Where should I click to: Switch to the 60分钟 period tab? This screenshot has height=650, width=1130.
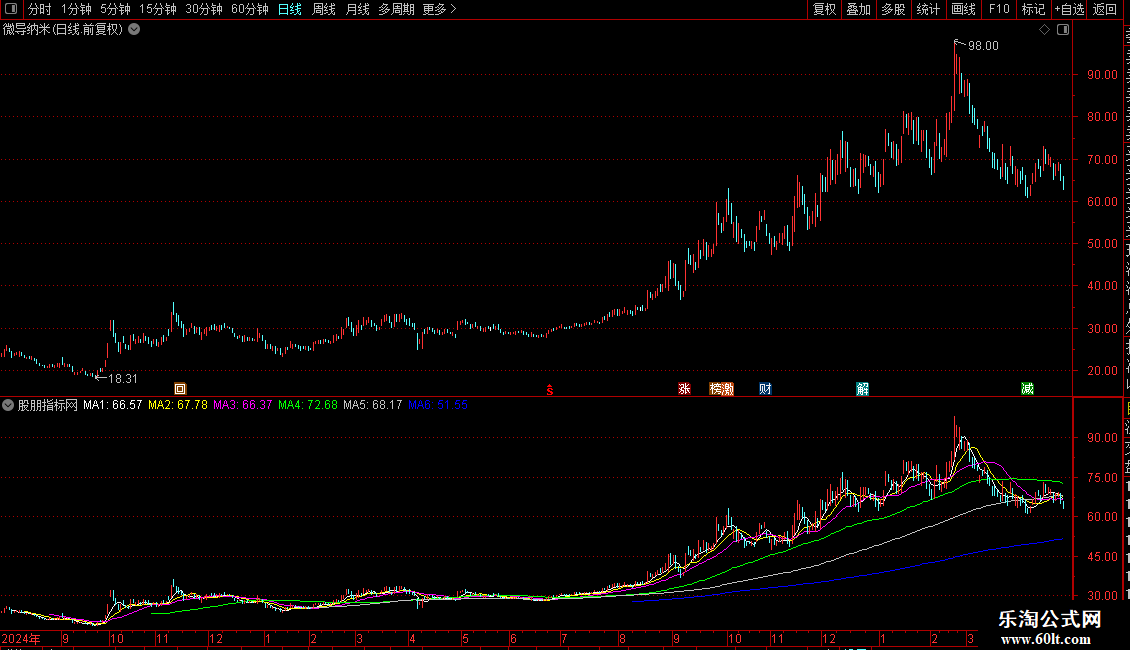[x=249, y=9]
